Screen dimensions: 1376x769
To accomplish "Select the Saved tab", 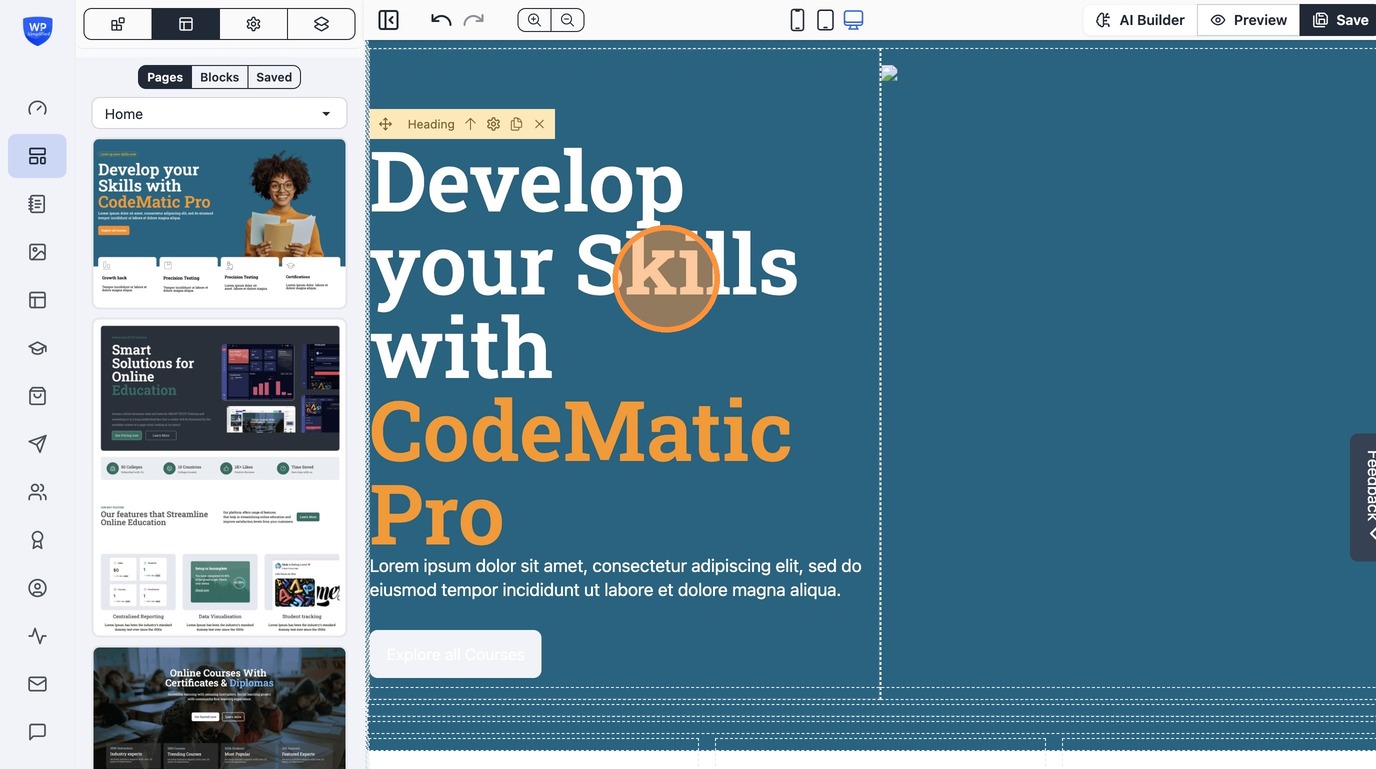I will [x=274, y=77].
